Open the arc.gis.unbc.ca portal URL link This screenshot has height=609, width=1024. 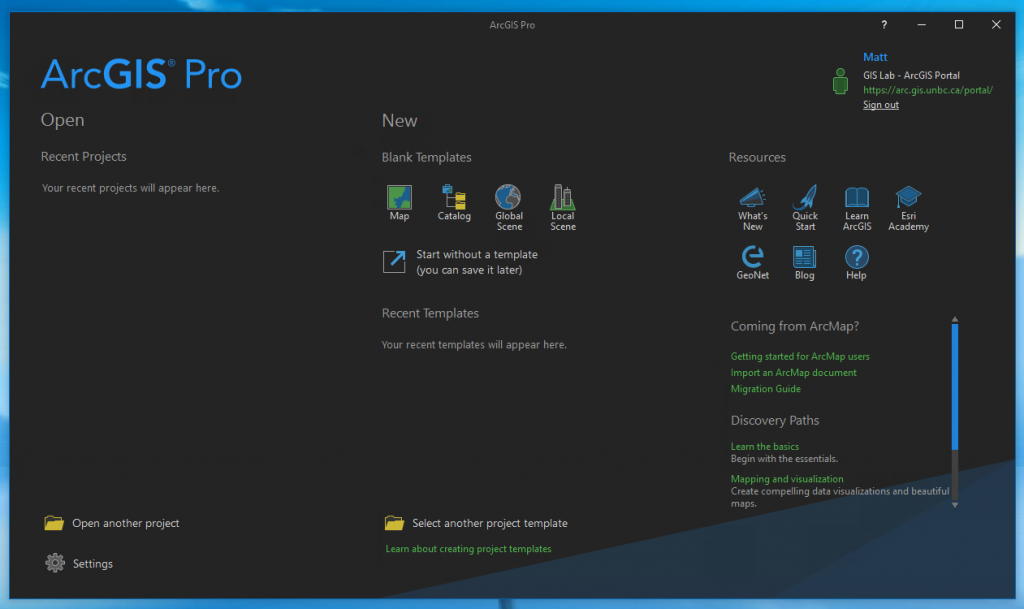pyautogui.click(x=927, y=90)
